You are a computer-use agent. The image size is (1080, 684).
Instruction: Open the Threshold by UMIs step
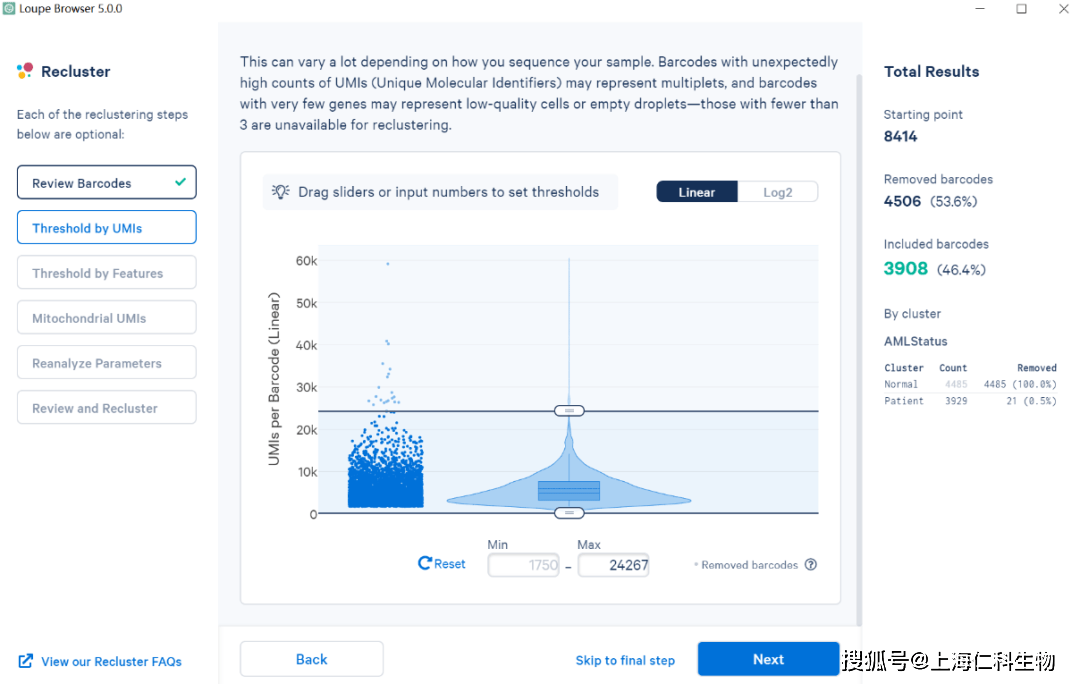[x=106, y=228]
